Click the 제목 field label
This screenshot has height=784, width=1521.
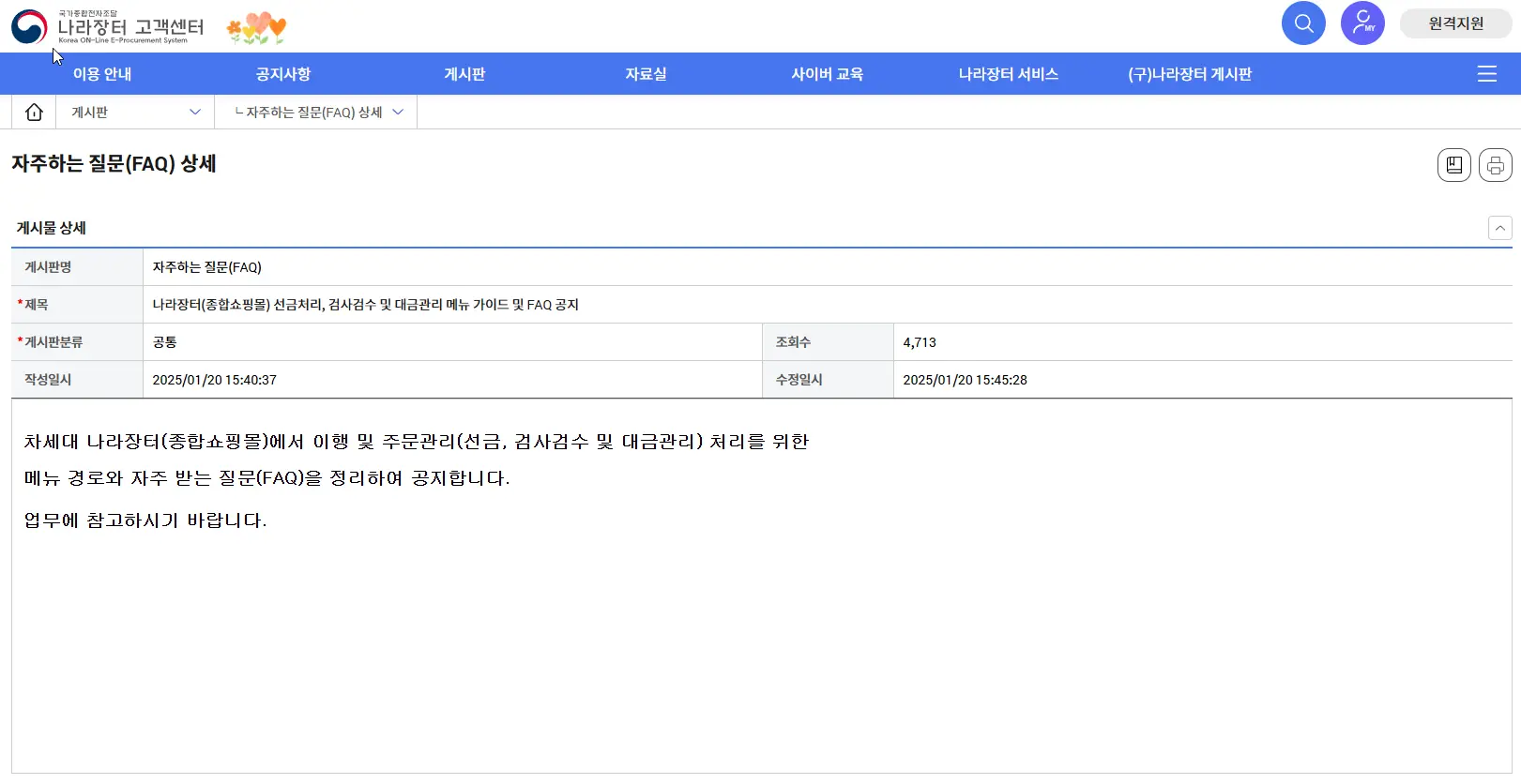pyautogui.click(x=36, y=305)
